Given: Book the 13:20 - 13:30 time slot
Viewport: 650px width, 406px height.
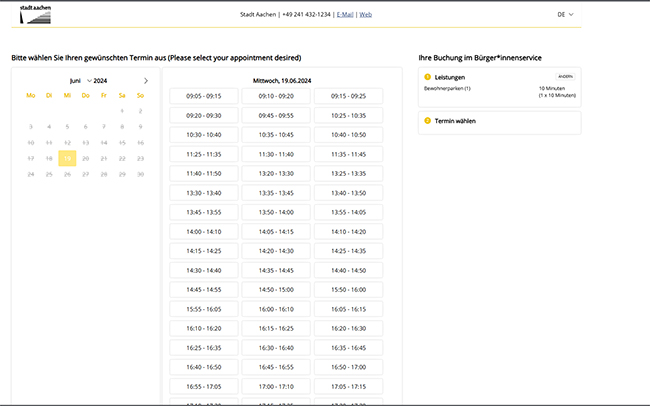Looking at the screenshot, I should click(x=276, y=173).
